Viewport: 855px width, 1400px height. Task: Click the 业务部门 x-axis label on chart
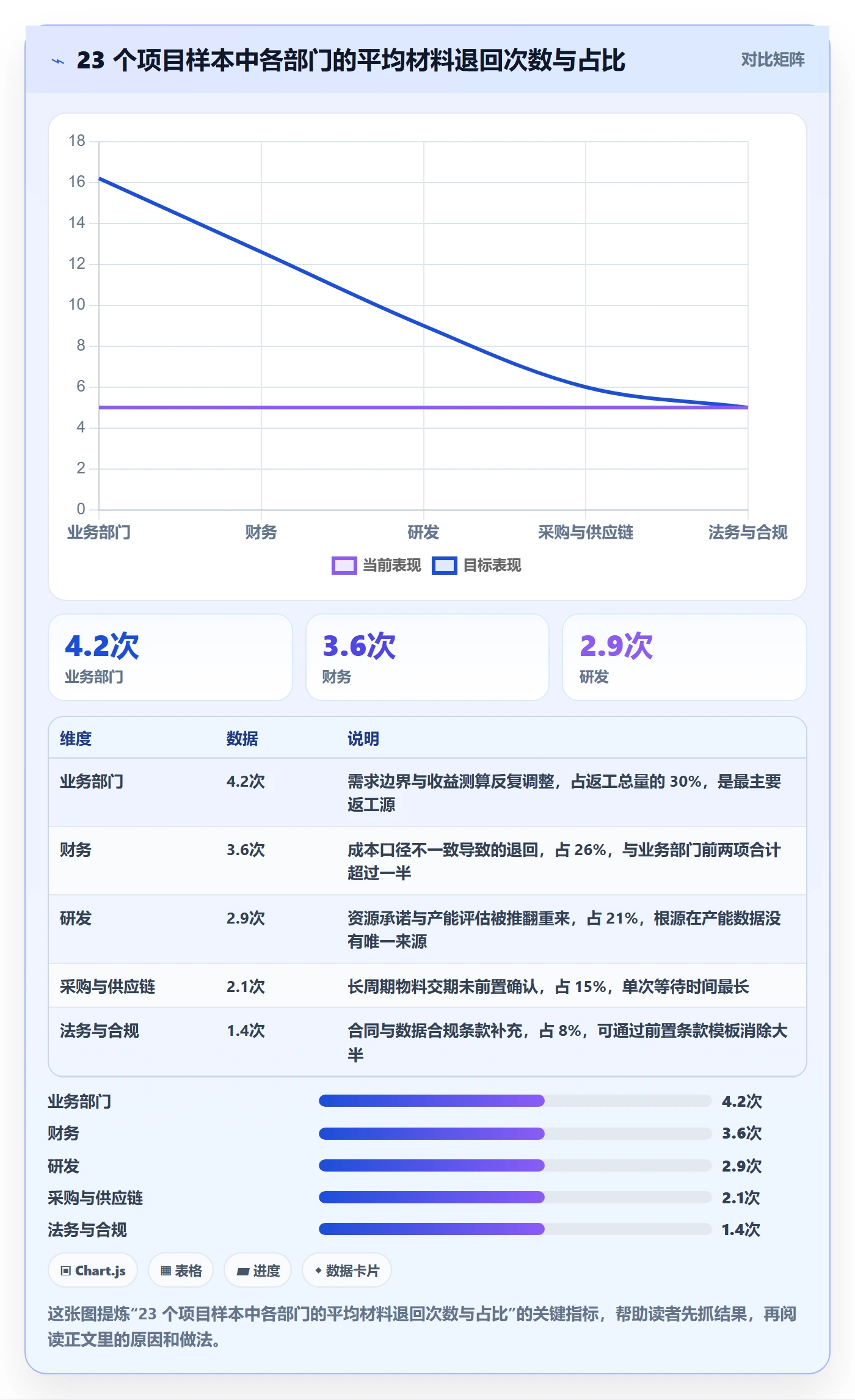coord(99,532)
